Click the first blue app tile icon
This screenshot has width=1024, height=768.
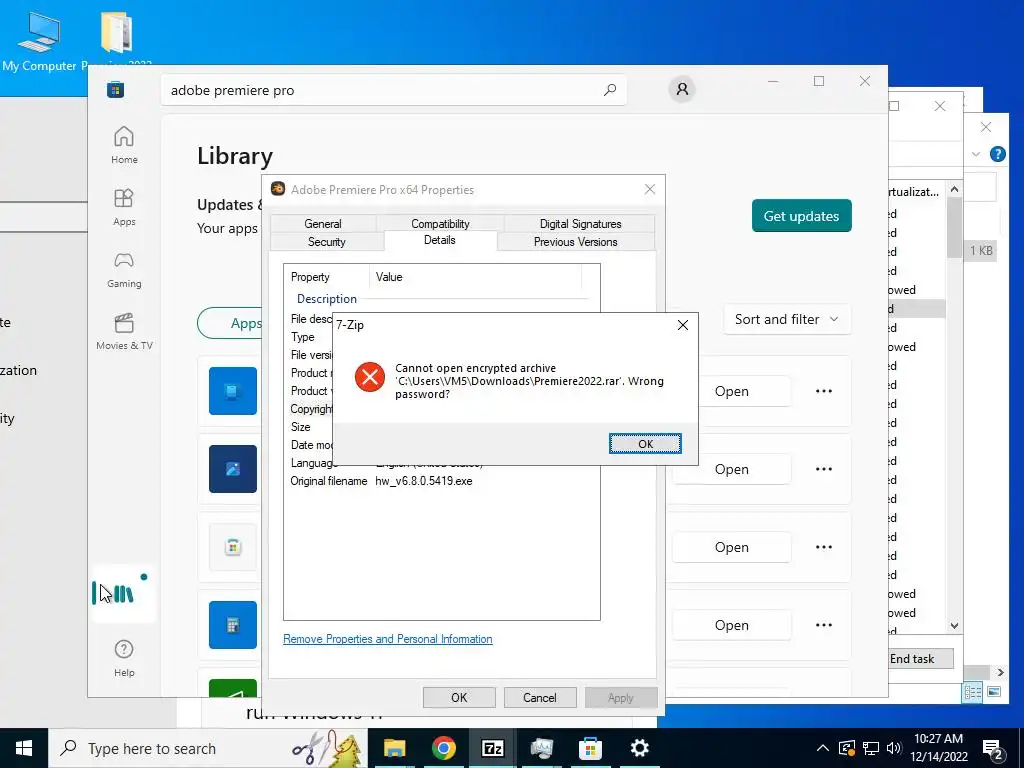[232, 391]
